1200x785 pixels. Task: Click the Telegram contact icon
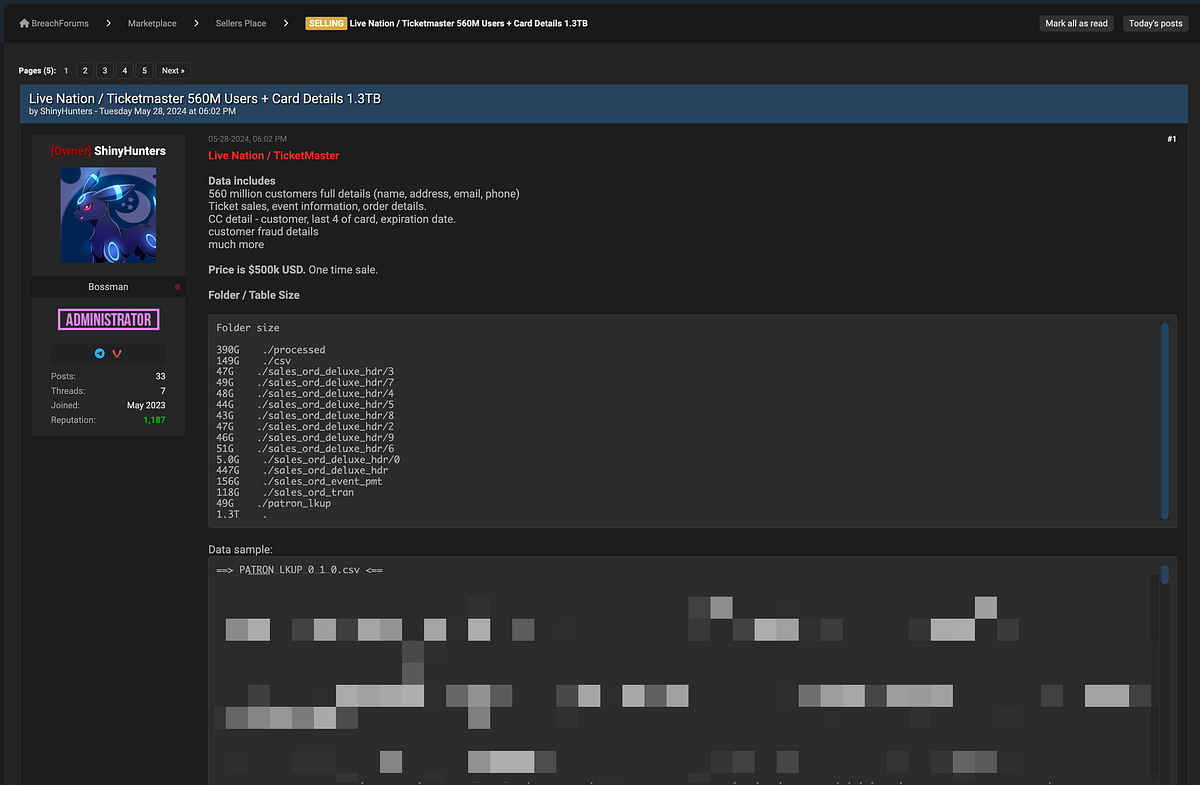click(x=100, y=354)
